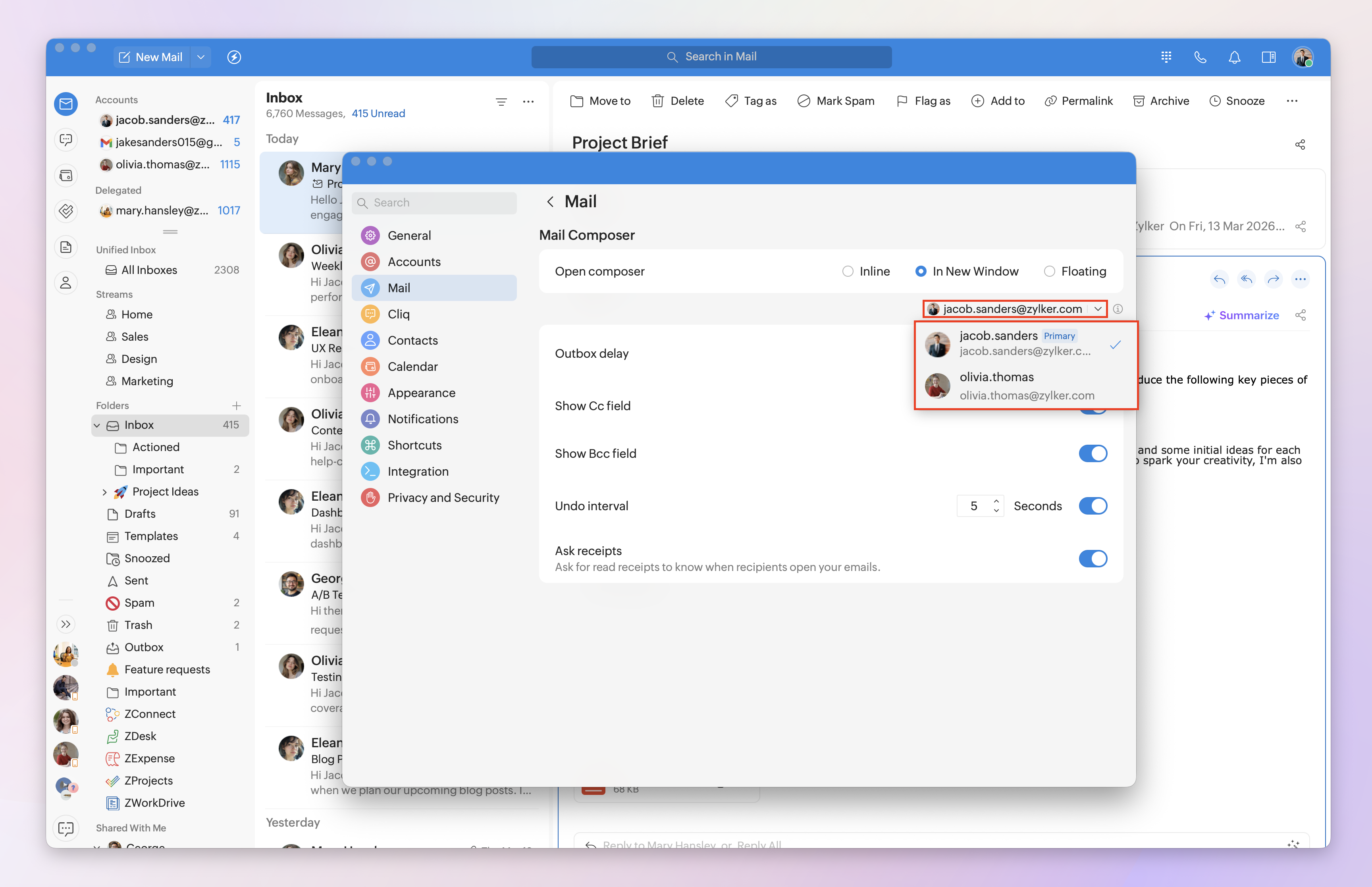Click the notifications bell icon in header
1372x887 pixels.
pyautogui.click(x=1234, y=57)
